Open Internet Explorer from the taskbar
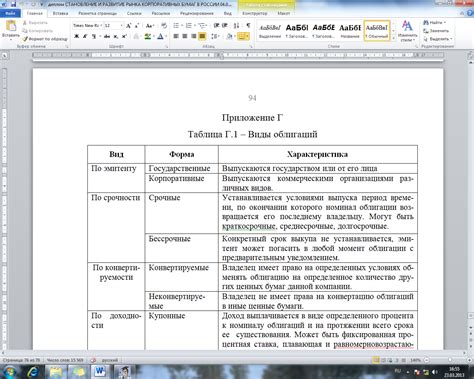 (x=33, y=372)
